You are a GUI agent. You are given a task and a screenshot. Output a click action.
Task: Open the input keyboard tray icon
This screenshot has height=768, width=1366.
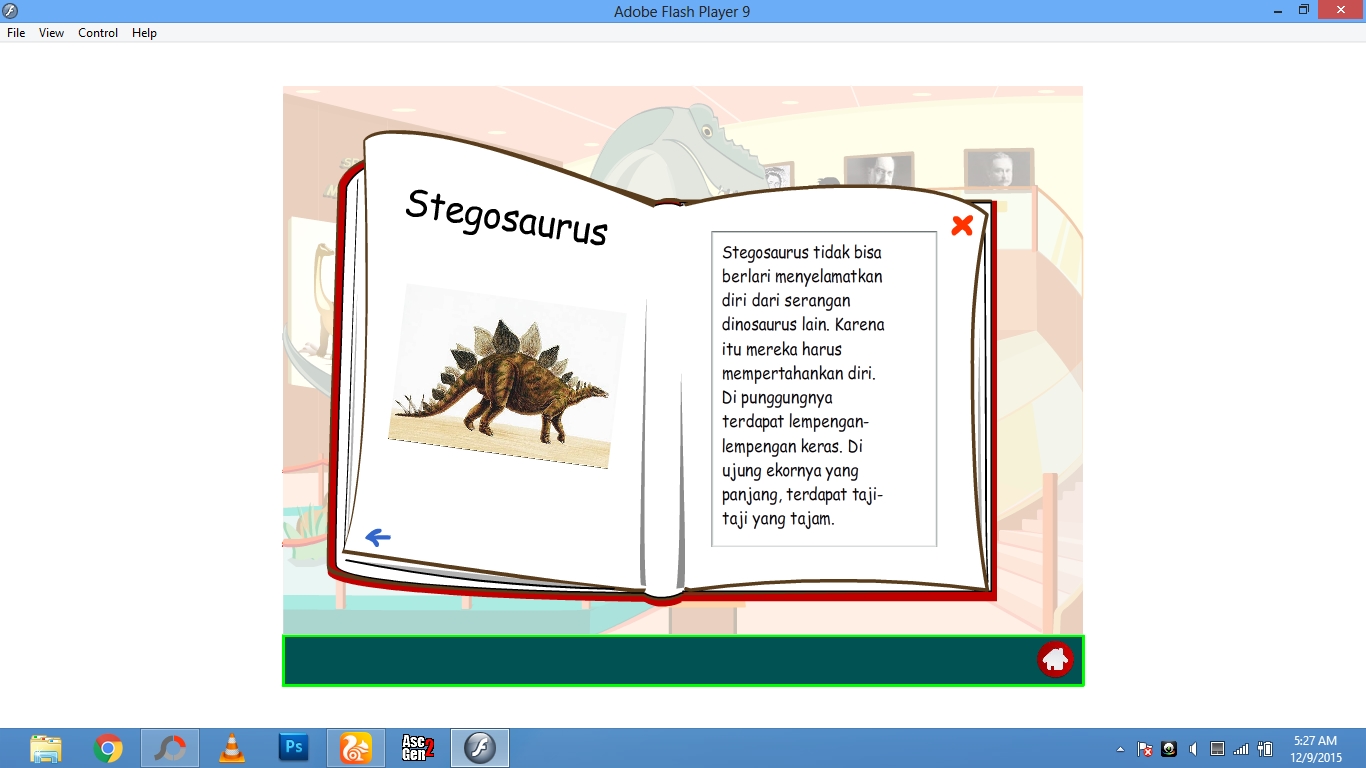click(x=1217, y=749)
